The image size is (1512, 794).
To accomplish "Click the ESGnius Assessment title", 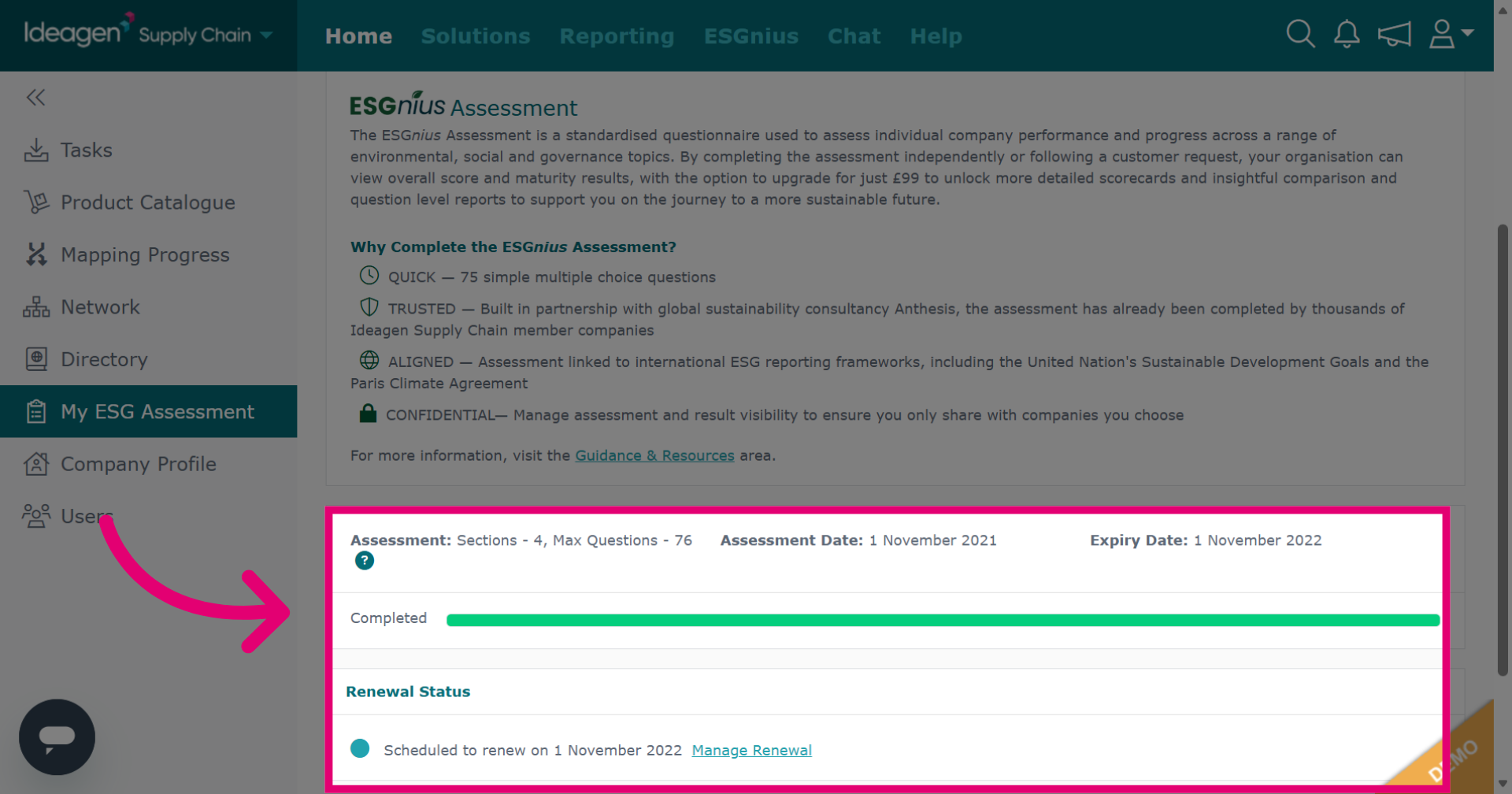I will pos(463,105).
